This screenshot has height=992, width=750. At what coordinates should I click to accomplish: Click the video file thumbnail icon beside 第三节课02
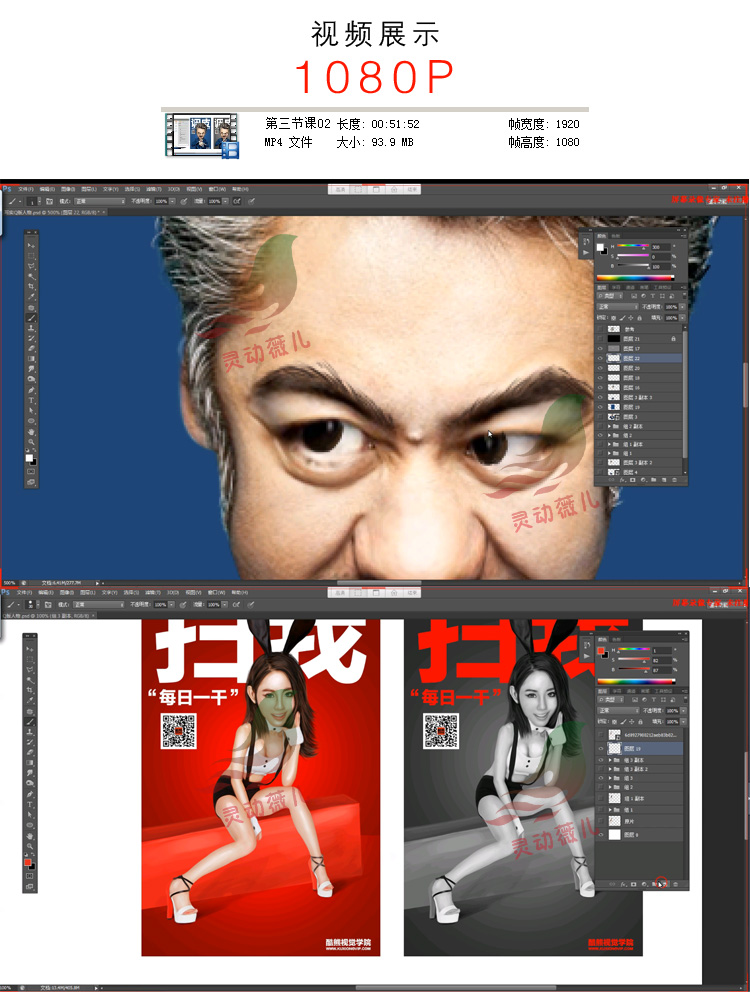pos(203,135)
